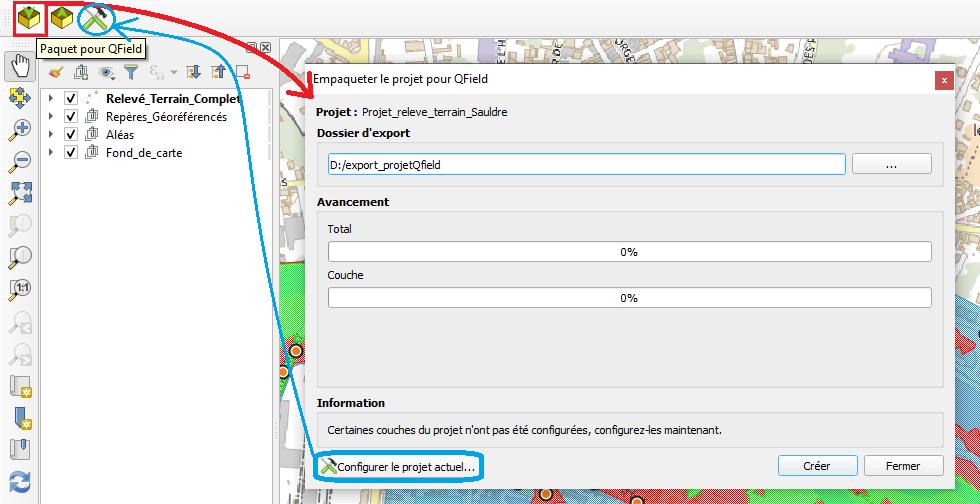Screen dimensions: 980x504
Task: Expand the Fond_de_carte group
Action: 51,153
